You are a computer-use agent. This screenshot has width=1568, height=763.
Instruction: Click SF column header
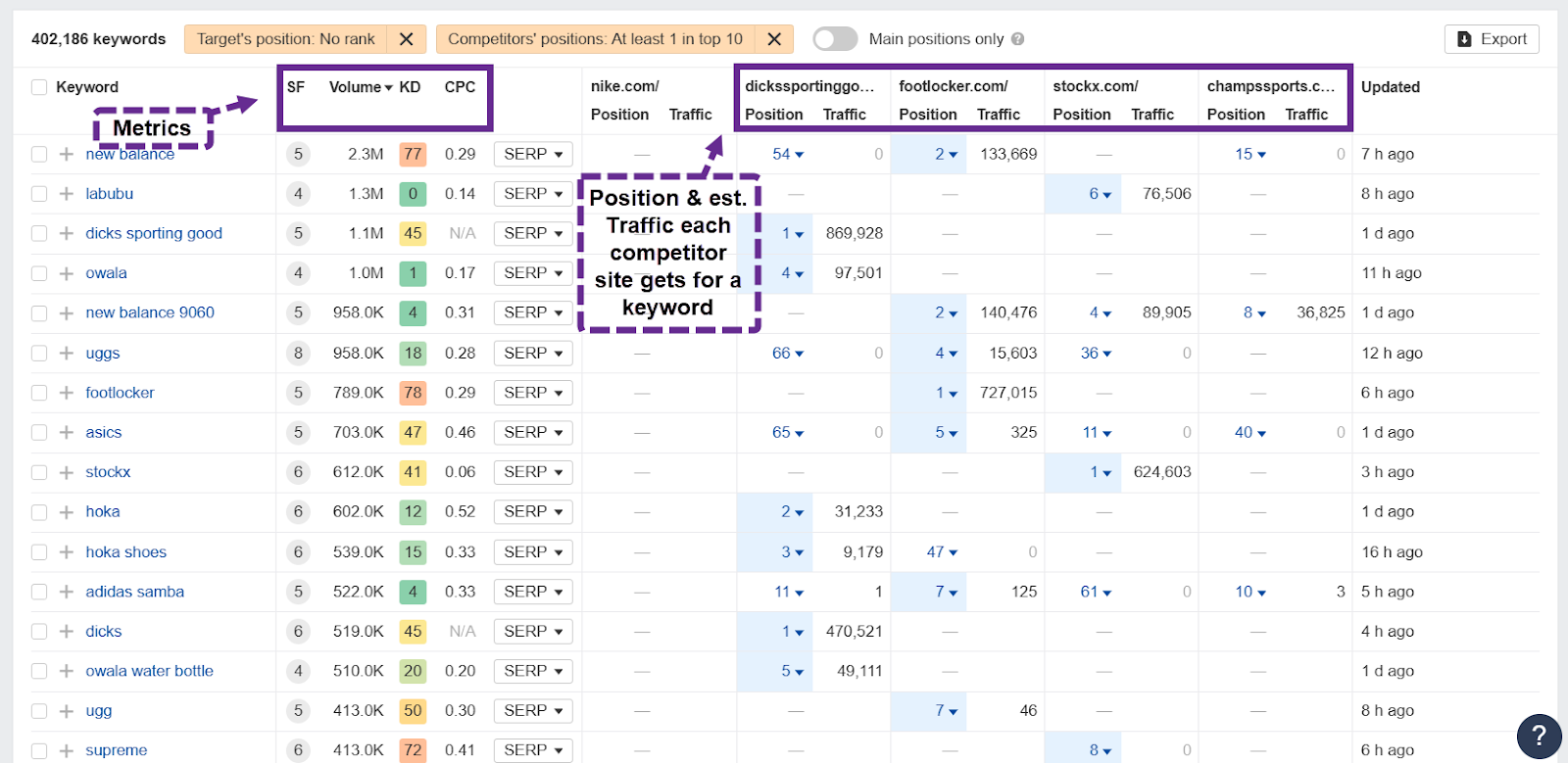(296, 87)
